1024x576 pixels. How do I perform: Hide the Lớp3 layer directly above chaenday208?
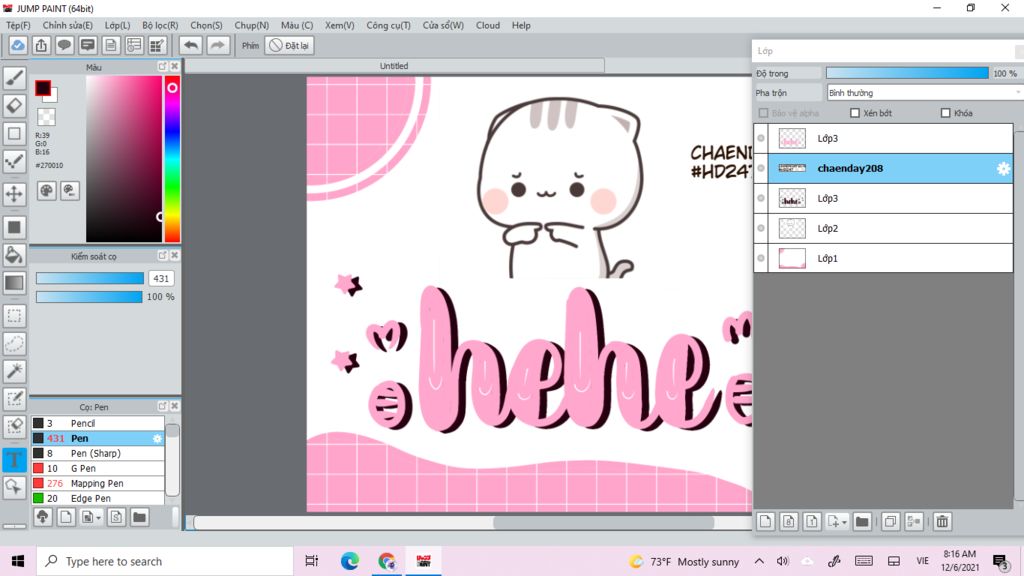(761, 138)
